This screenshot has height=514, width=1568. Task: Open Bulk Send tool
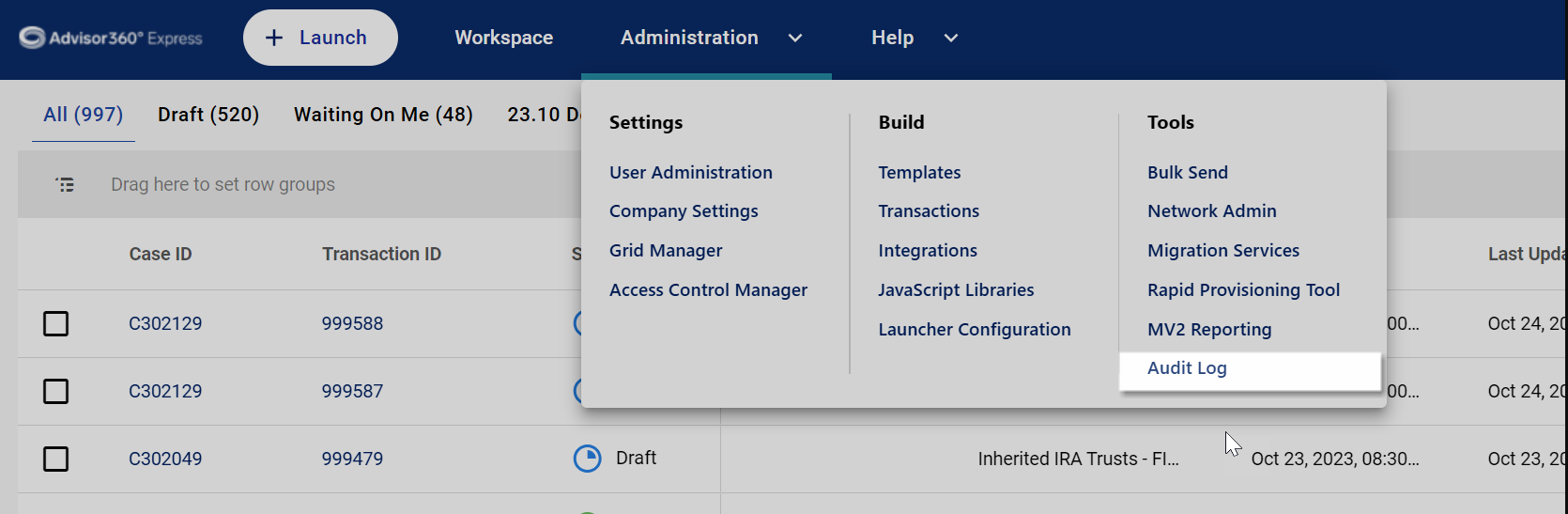(x=1188, y=172)
